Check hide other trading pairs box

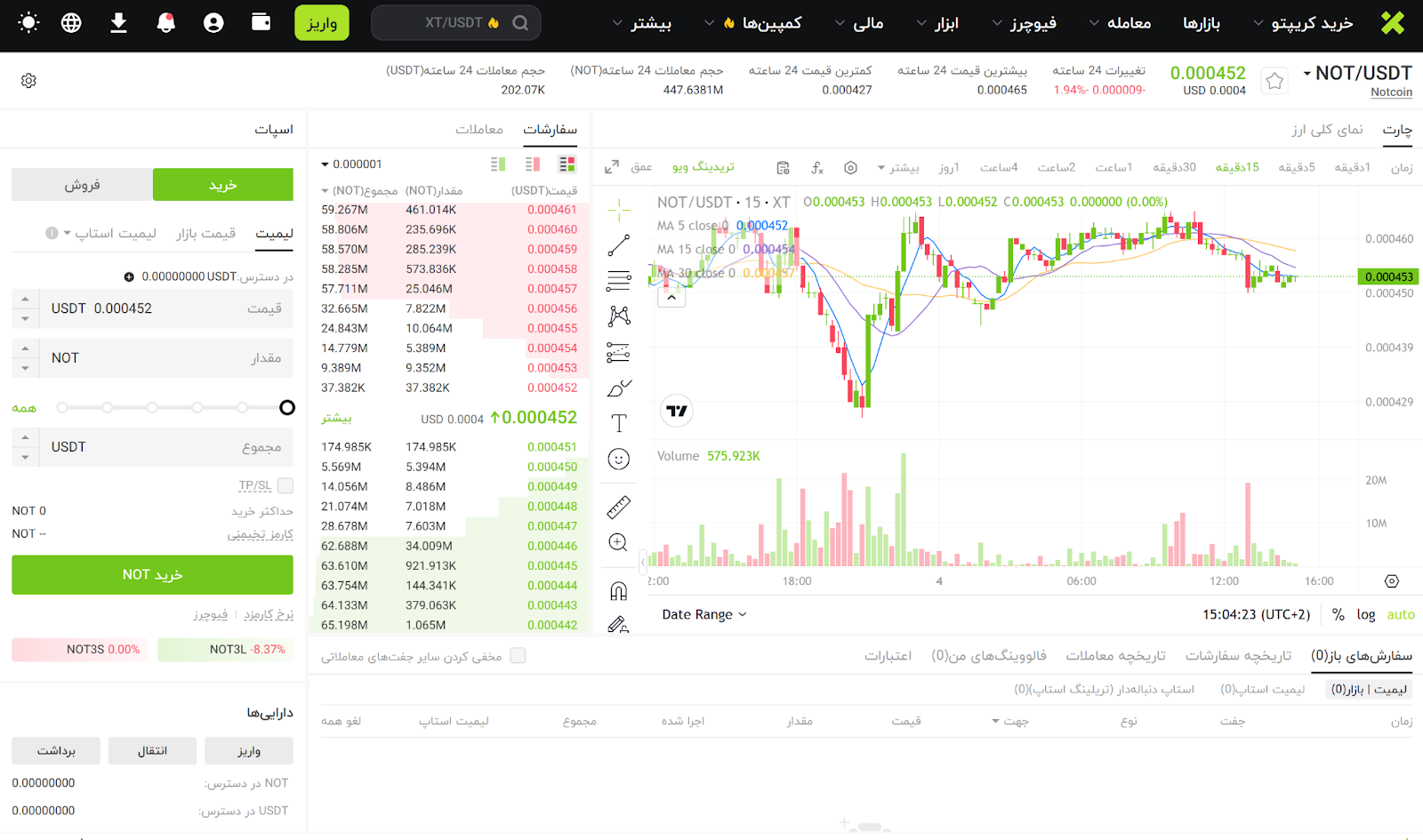click(x=519, y=656)
